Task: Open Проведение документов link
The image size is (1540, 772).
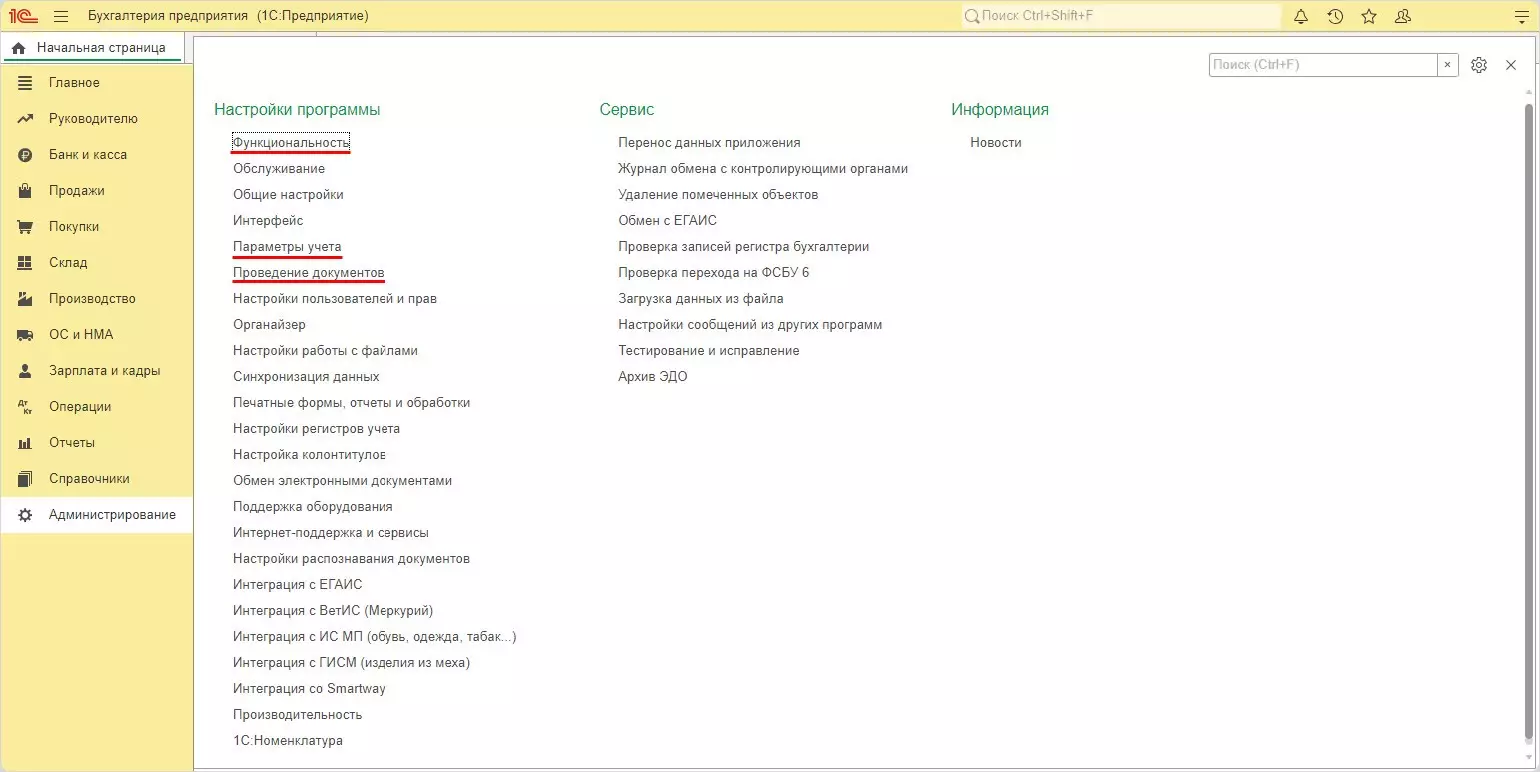Action: pyautogui.click(x=308, y=273)
